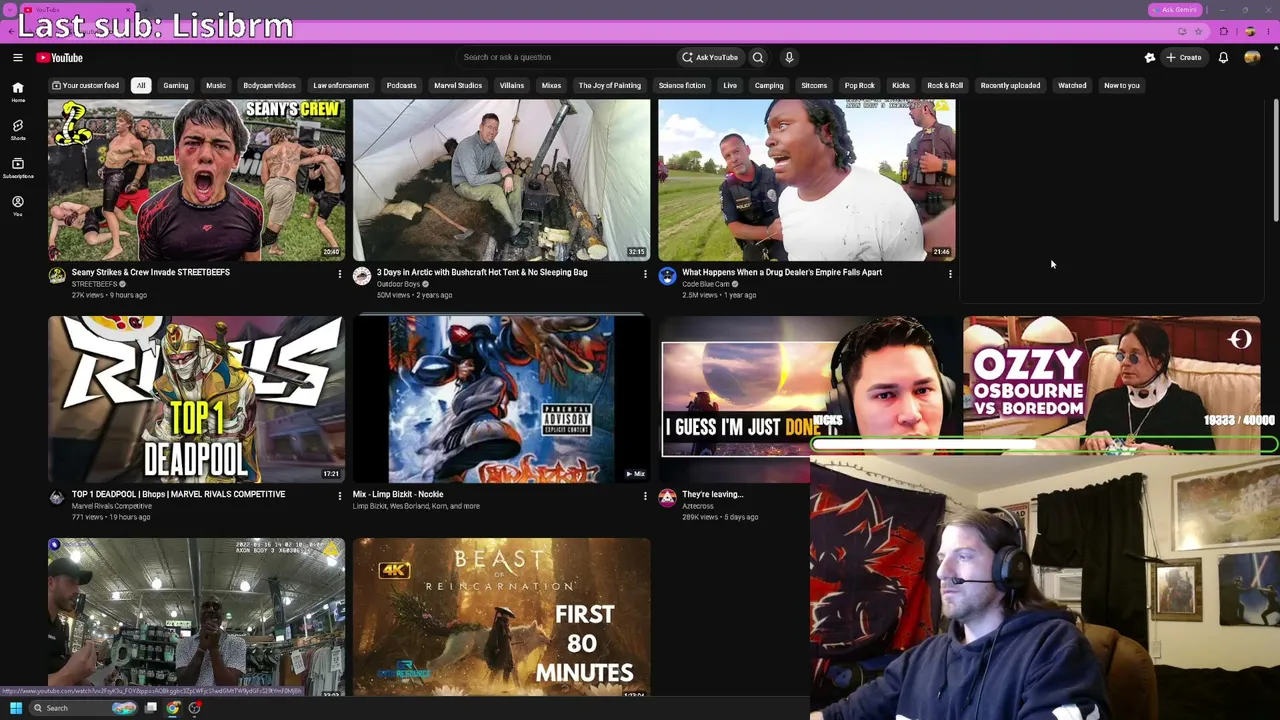Image resolution: width=1280 pixels, height=720 pixels.
Task: Open Home in the left sidebar
Action: [x=17, y=92]
